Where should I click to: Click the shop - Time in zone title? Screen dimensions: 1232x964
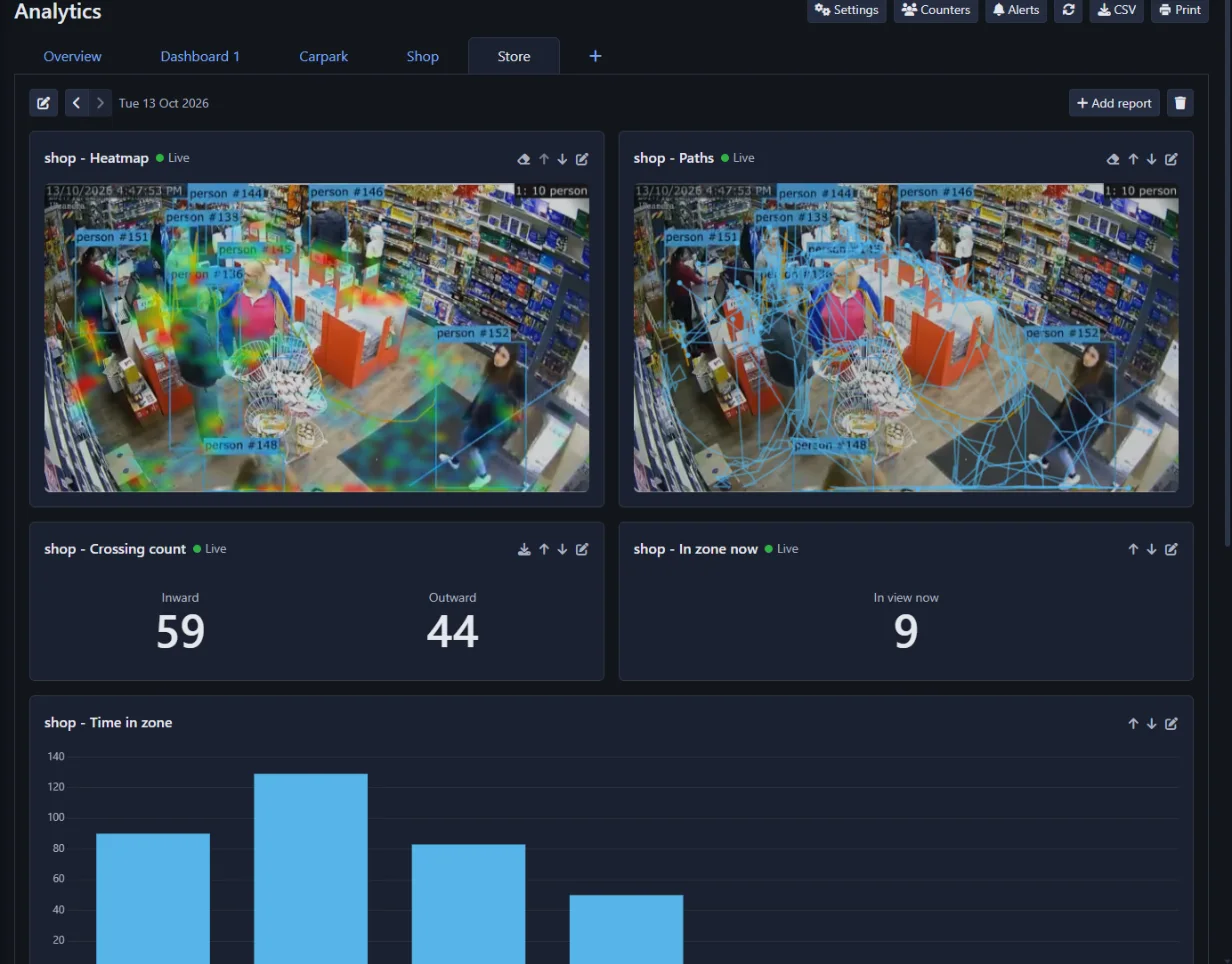108,723
